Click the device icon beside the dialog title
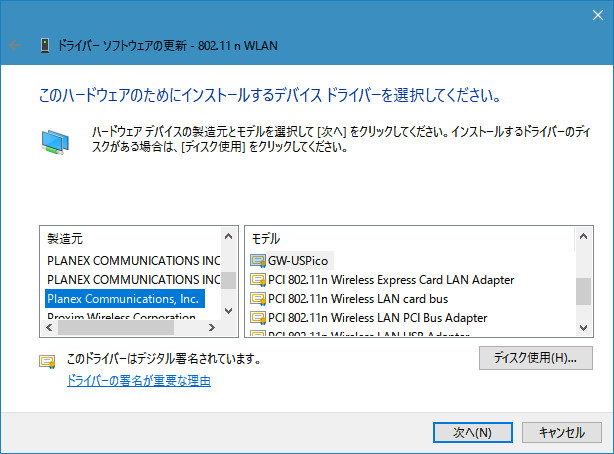This screenshot has height=454, width=614. coord(44,45)
